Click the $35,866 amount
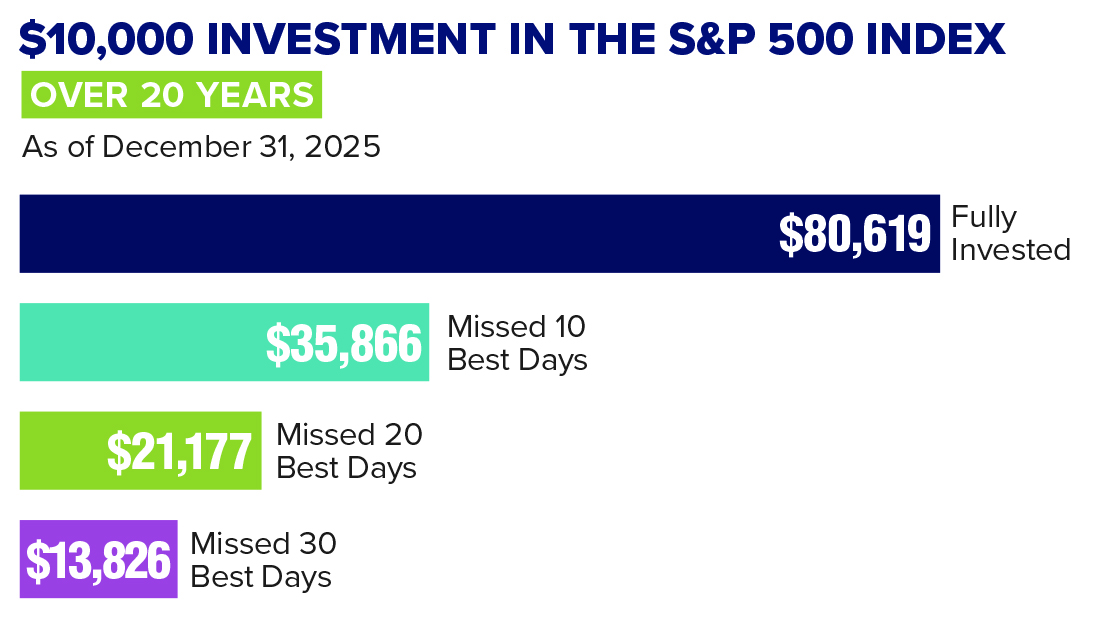 tap(343, 343)
